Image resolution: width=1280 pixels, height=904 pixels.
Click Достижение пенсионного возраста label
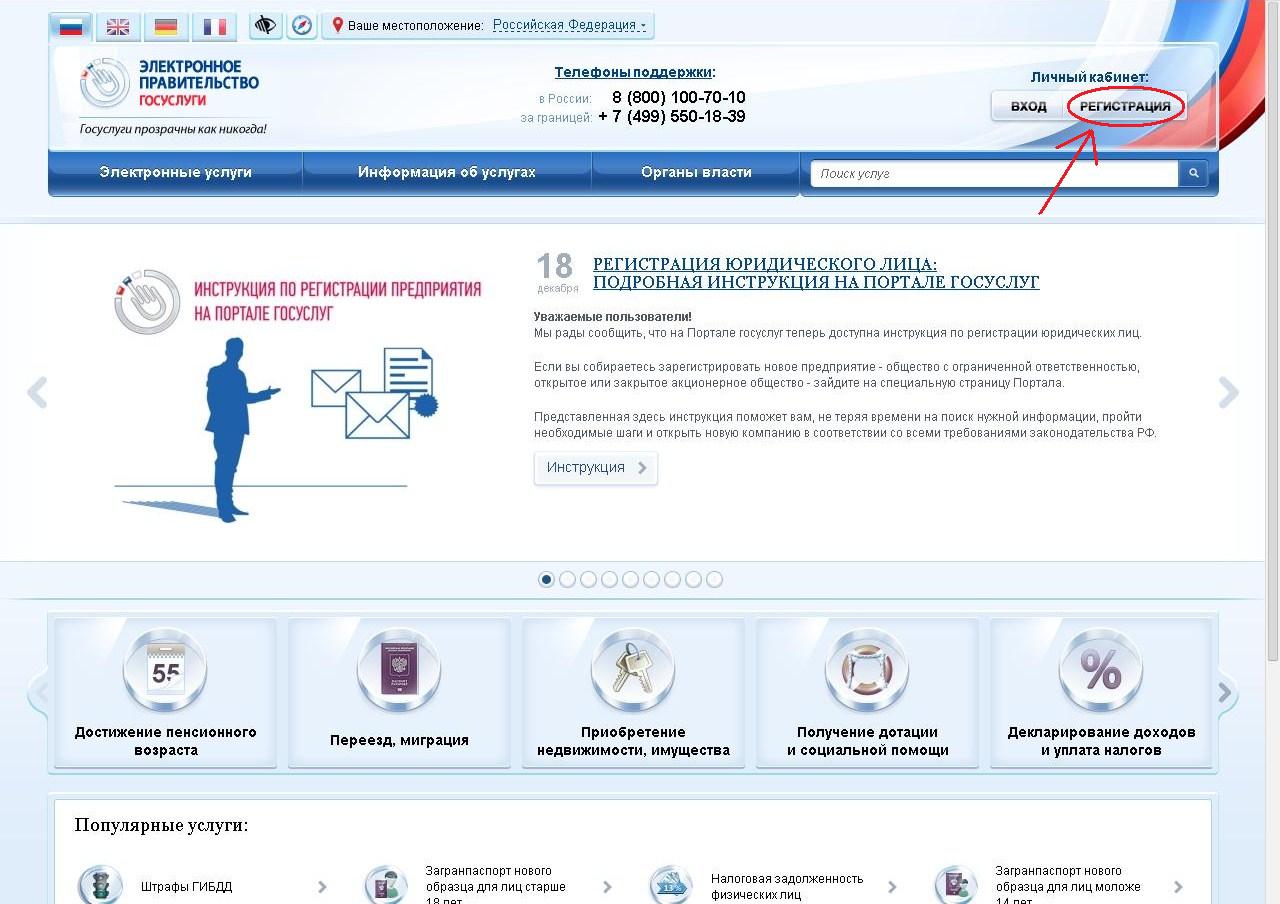point(165,741)
